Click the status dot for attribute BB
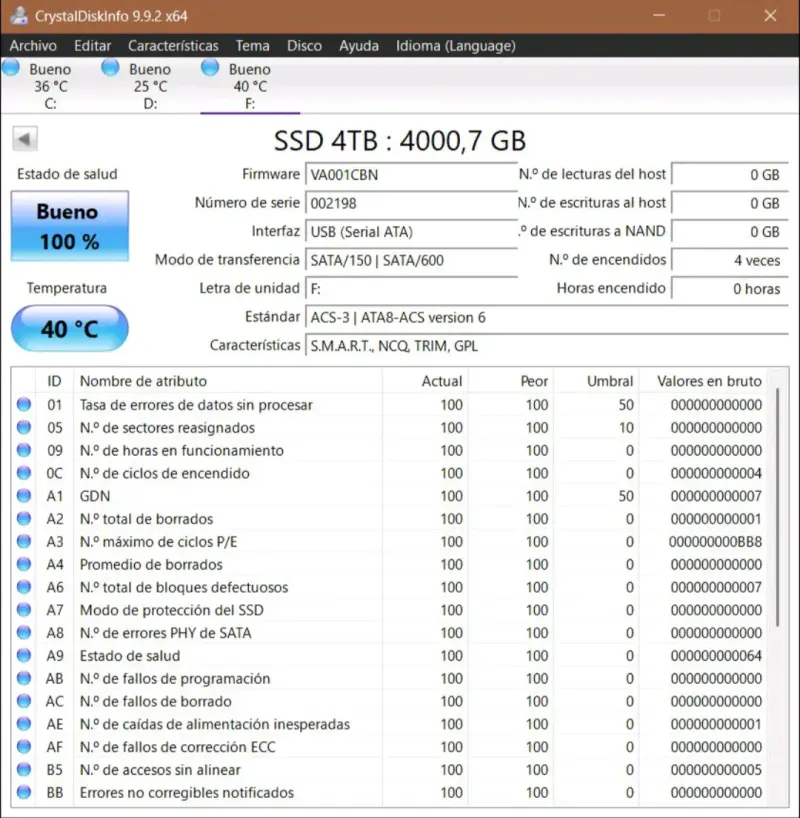This screenshot has width=800, height=818. tap(24, 792)
